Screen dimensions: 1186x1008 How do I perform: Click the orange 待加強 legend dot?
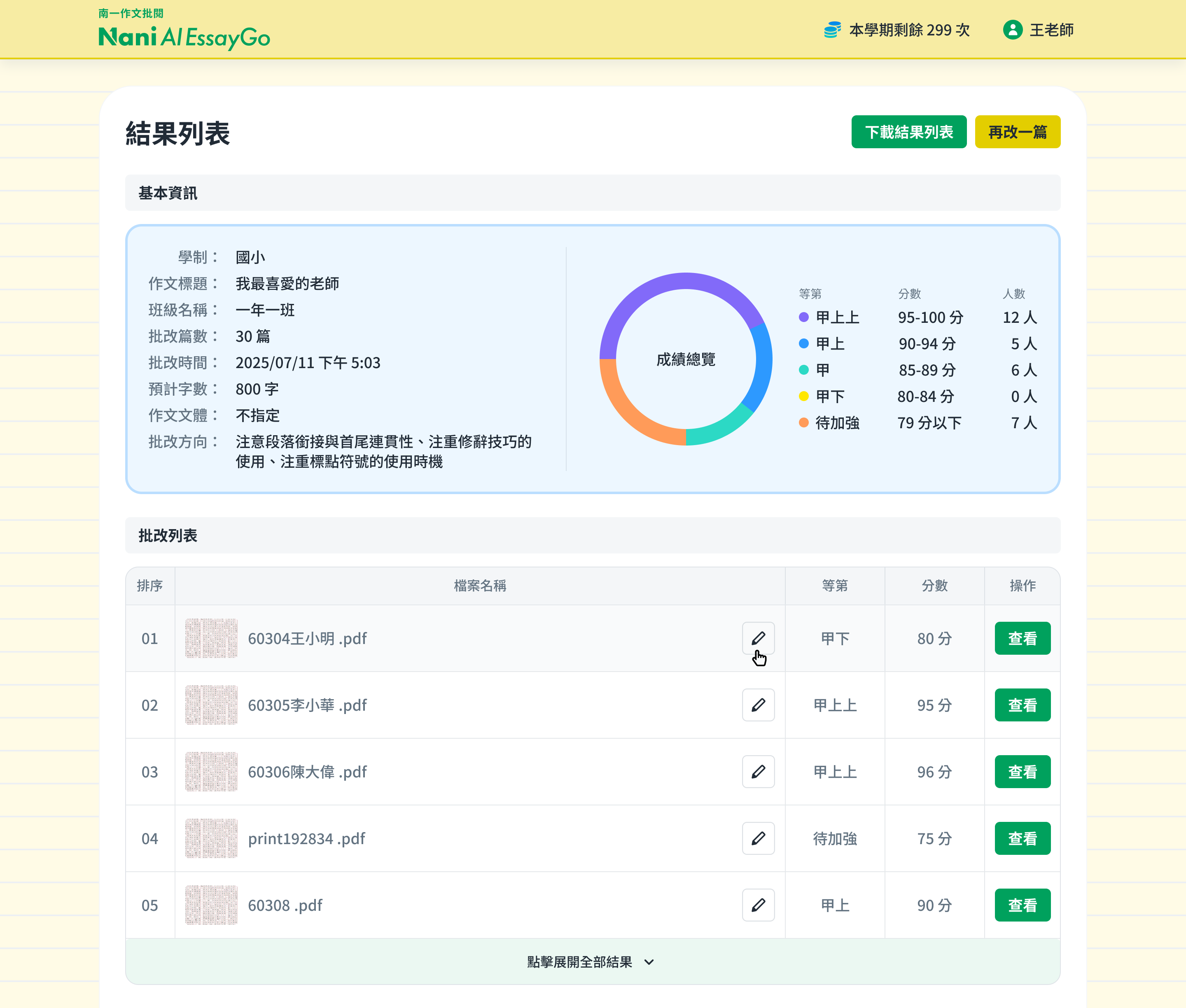[x=803, y=422]
